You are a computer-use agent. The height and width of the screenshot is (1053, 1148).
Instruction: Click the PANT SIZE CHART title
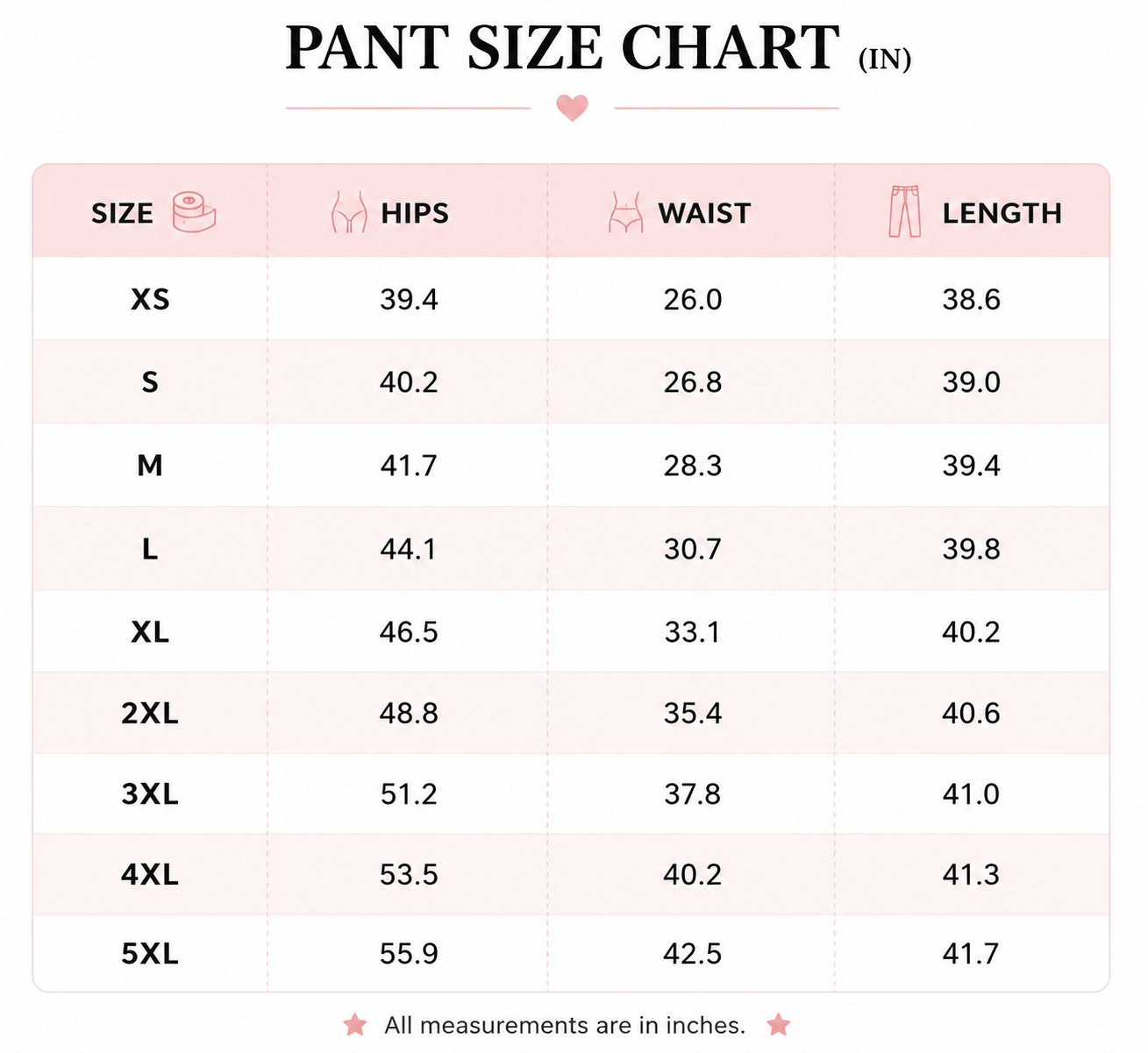click(562, 47)
